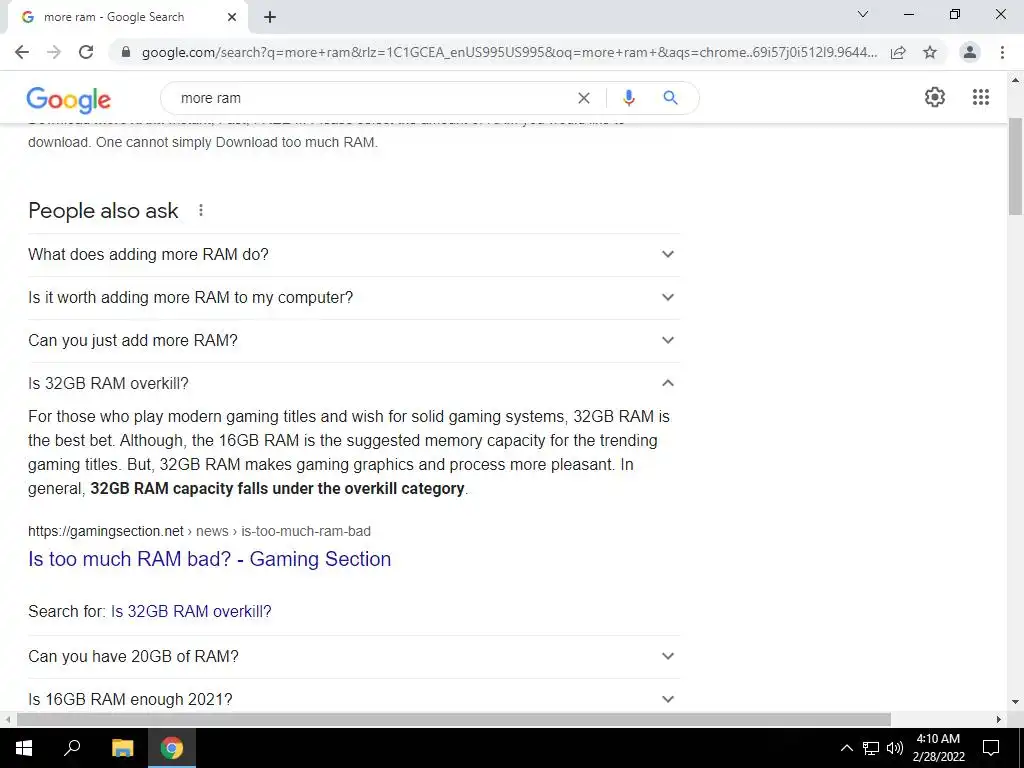1024x768 pixels.
Task: Reload the page with refresh icon
Action: click(x=86, y=52)
